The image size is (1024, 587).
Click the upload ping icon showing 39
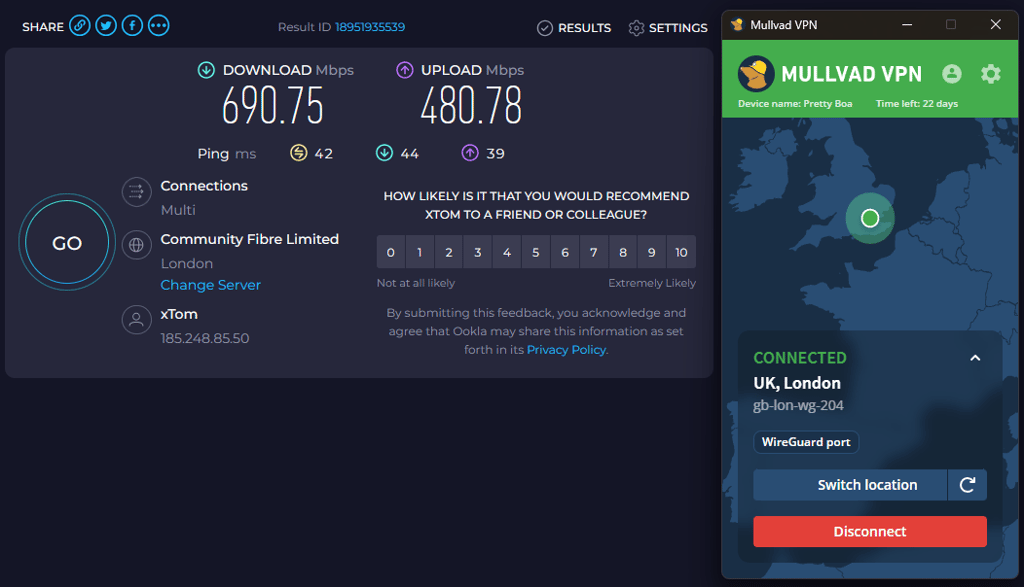coord(470,153)
